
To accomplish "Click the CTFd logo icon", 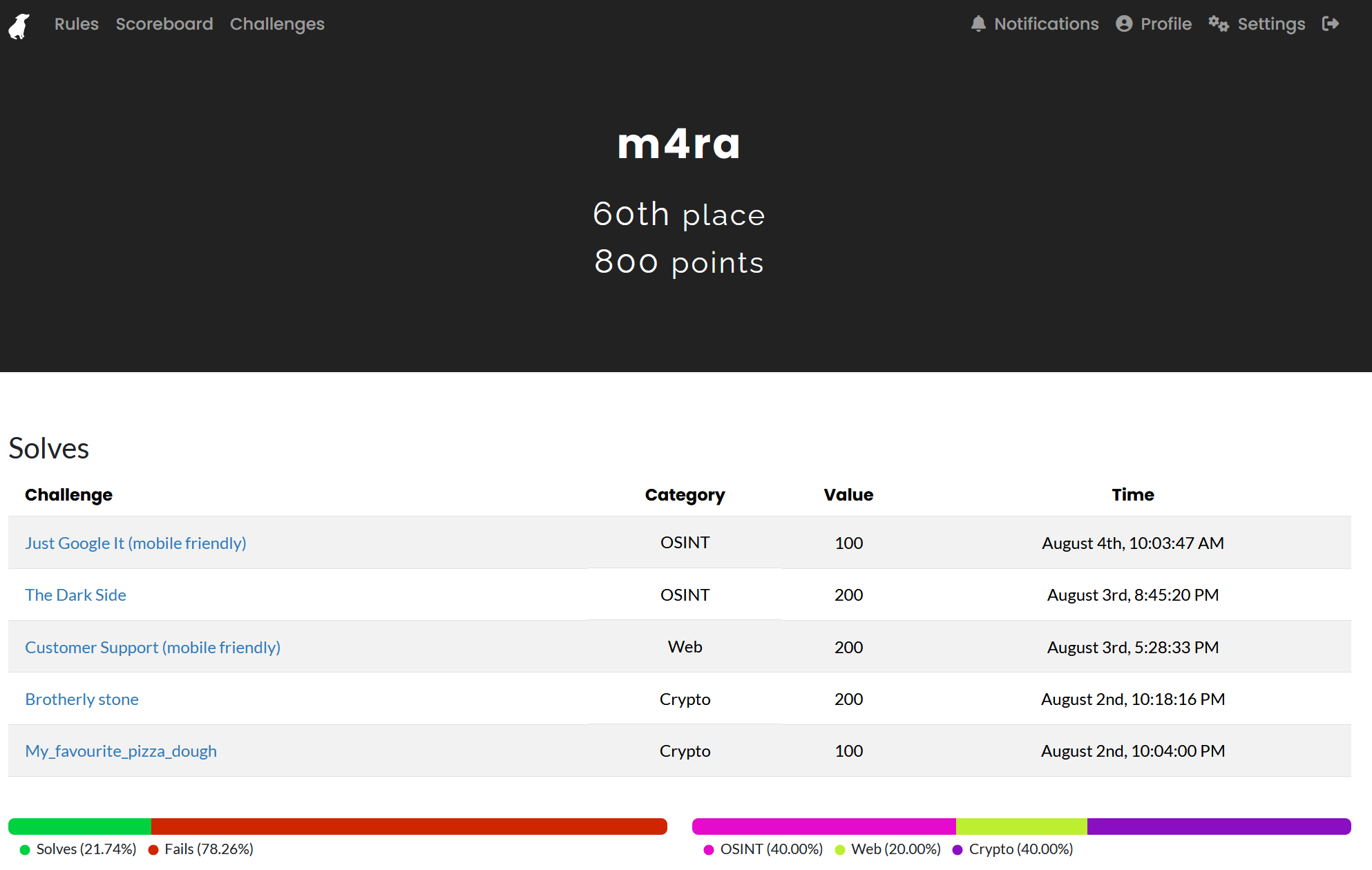I will point(19,26).
